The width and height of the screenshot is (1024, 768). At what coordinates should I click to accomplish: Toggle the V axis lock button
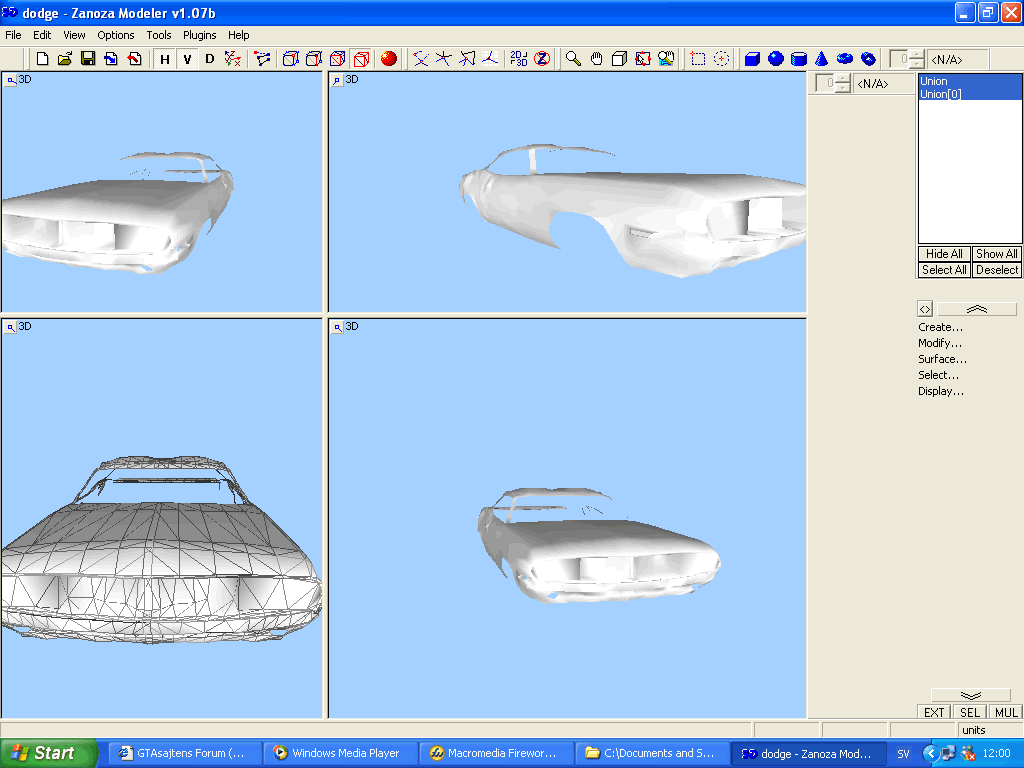[187, 59]
